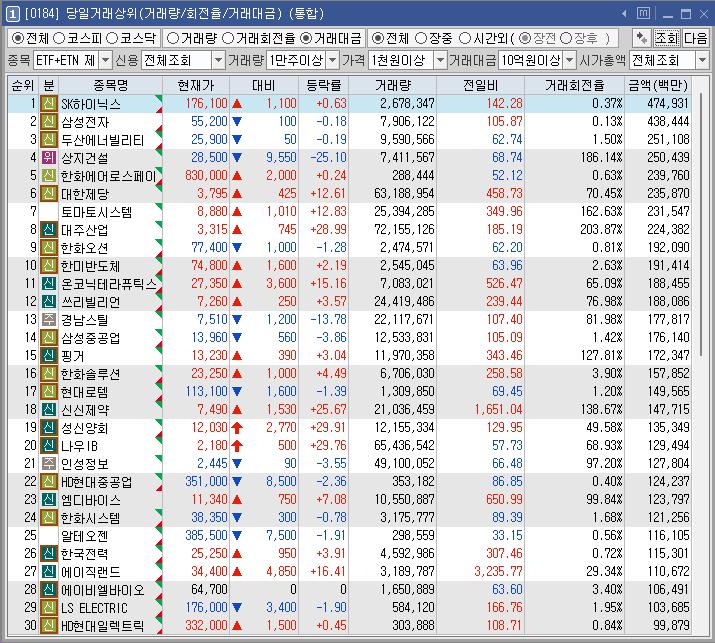The width and height of the screenshot is (715, 643).
Task: Sort by the 현재가 column header
Action: coord(196,85)
